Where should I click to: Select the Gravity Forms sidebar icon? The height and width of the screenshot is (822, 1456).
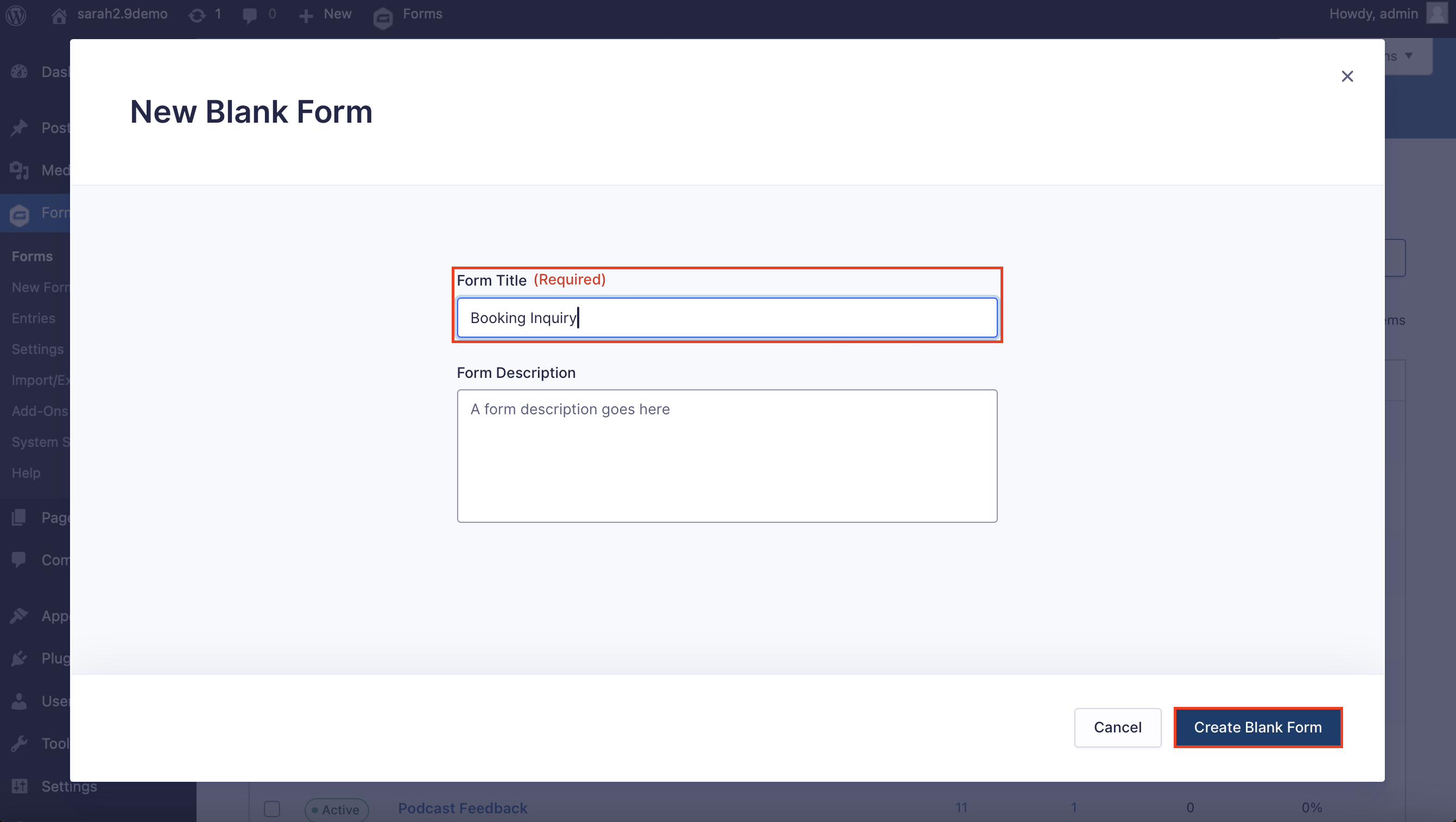click(x=19, y=215)
